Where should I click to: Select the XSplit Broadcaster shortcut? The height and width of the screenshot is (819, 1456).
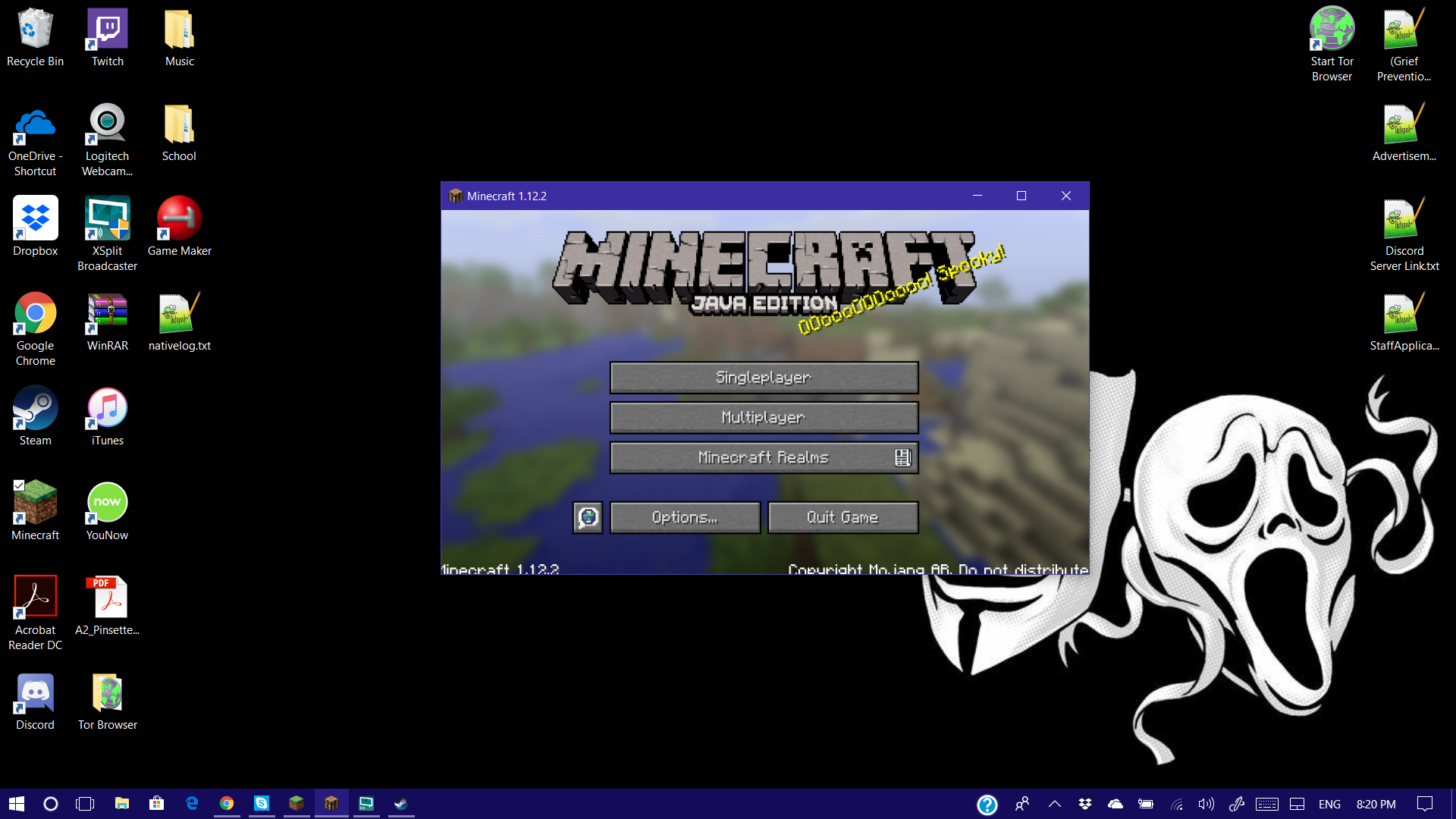(x=108, y=232)
